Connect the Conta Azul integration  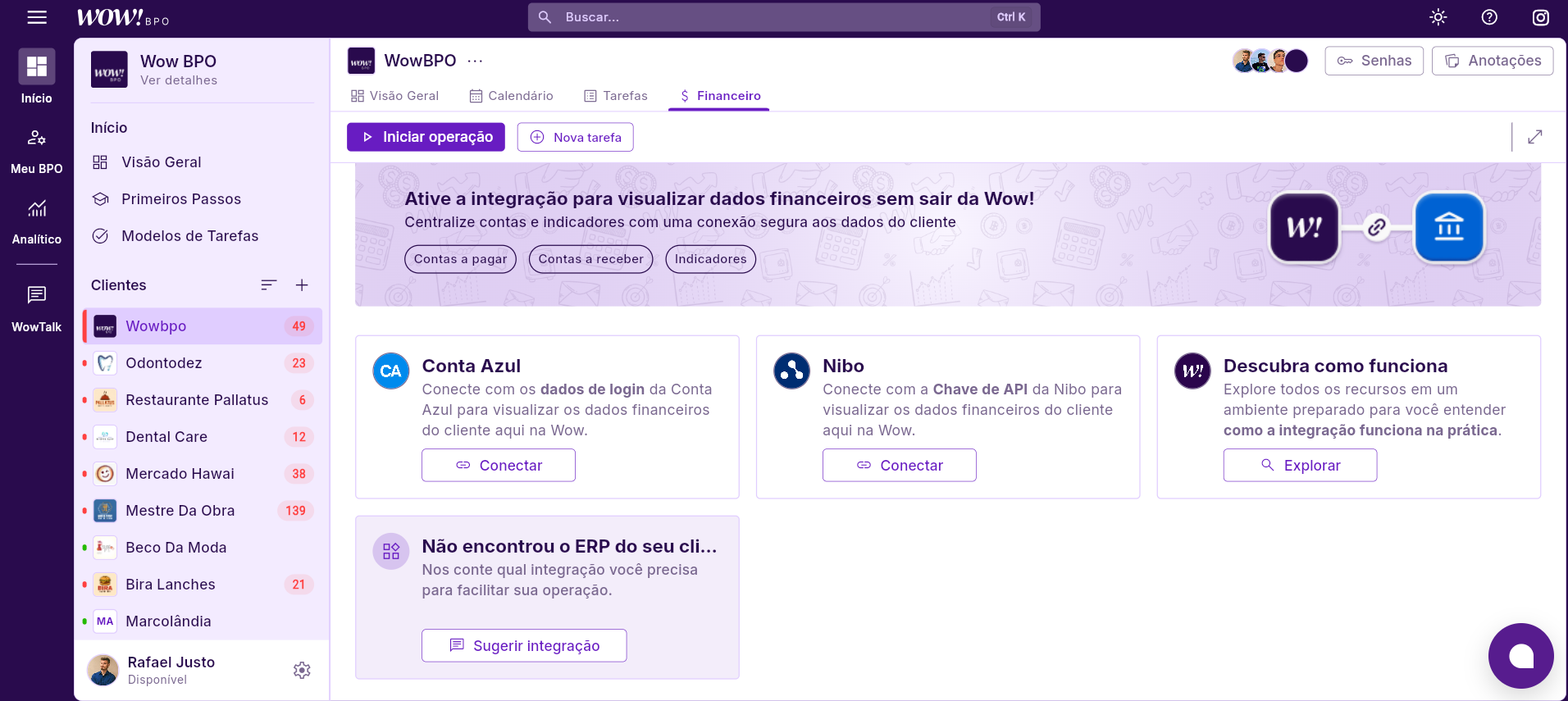pyautogui.click(x=498, y=465)
